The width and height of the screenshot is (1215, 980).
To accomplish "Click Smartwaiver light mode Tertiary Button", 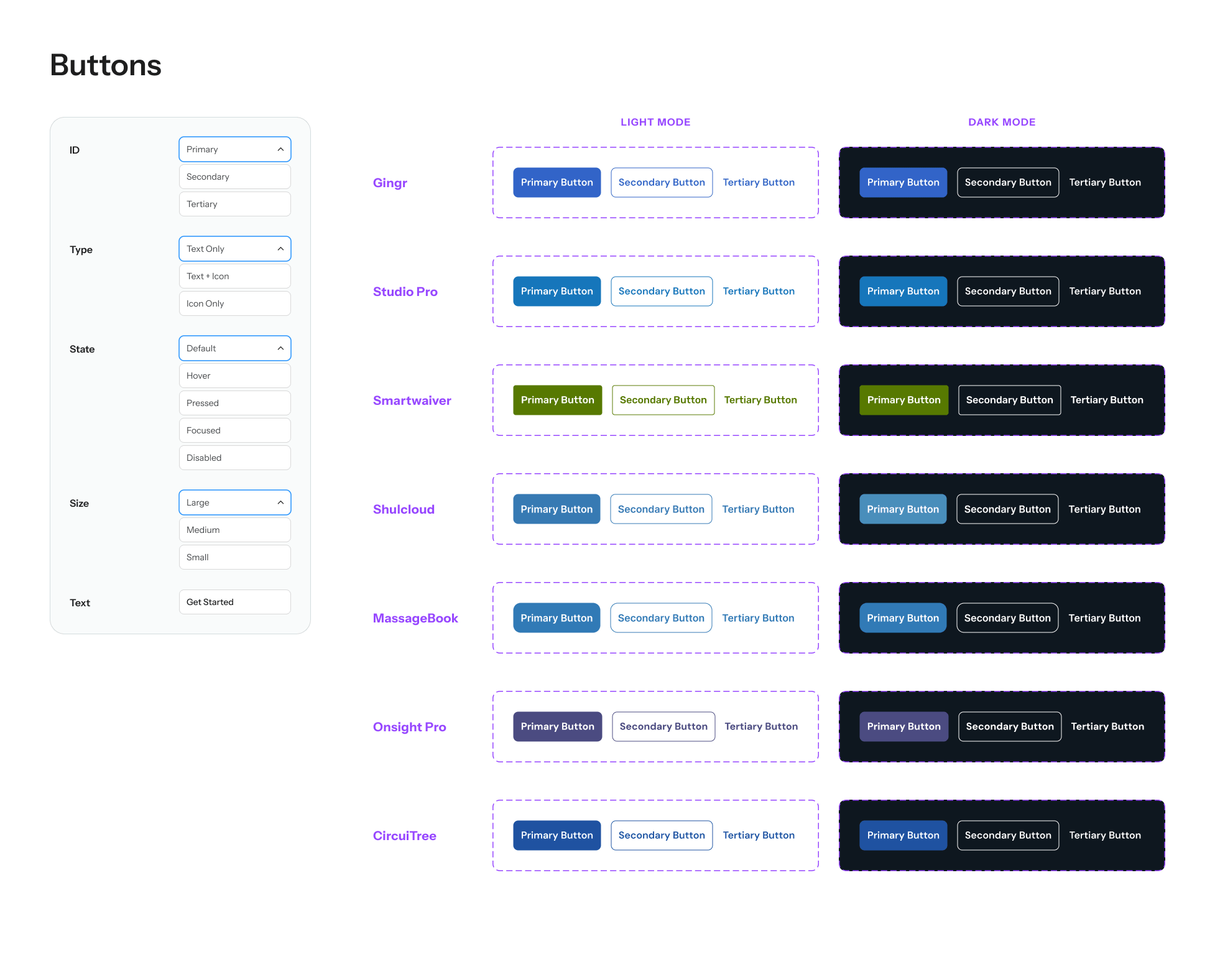I will [760, 400].
